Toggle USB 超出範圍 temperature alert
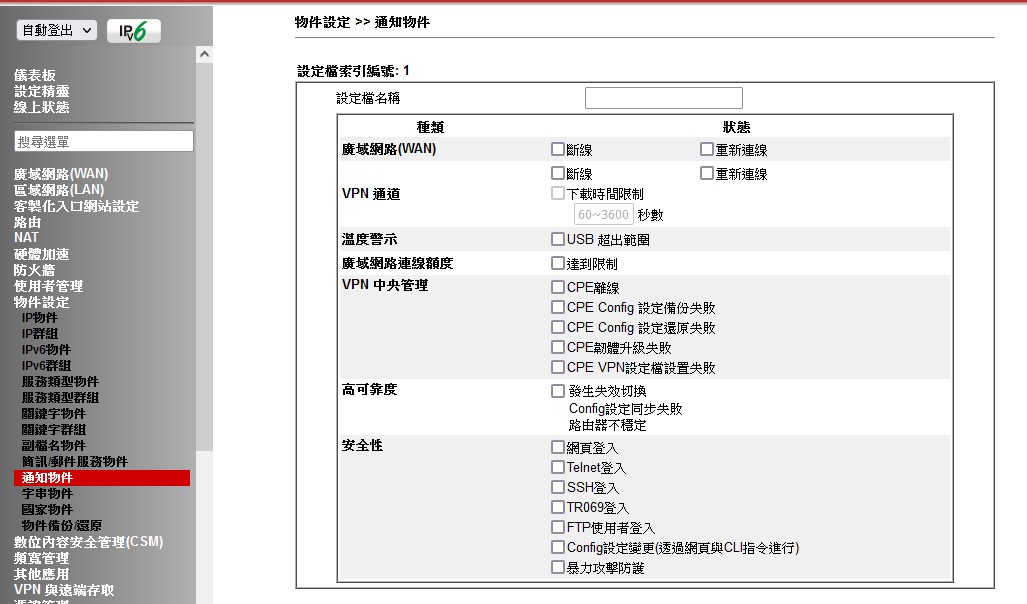This screenshot has width=1027, height=604. coord(558,239)
